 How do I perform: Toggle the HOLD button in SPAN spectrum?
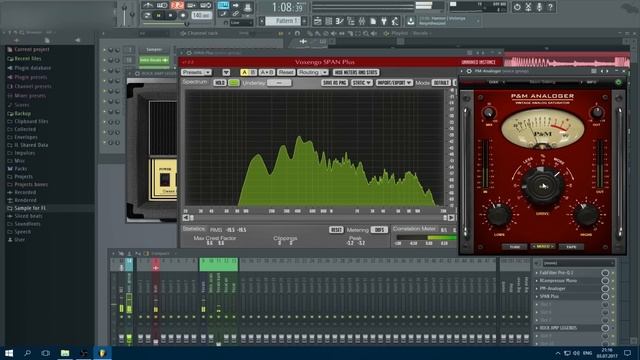(x=220, y=82)
